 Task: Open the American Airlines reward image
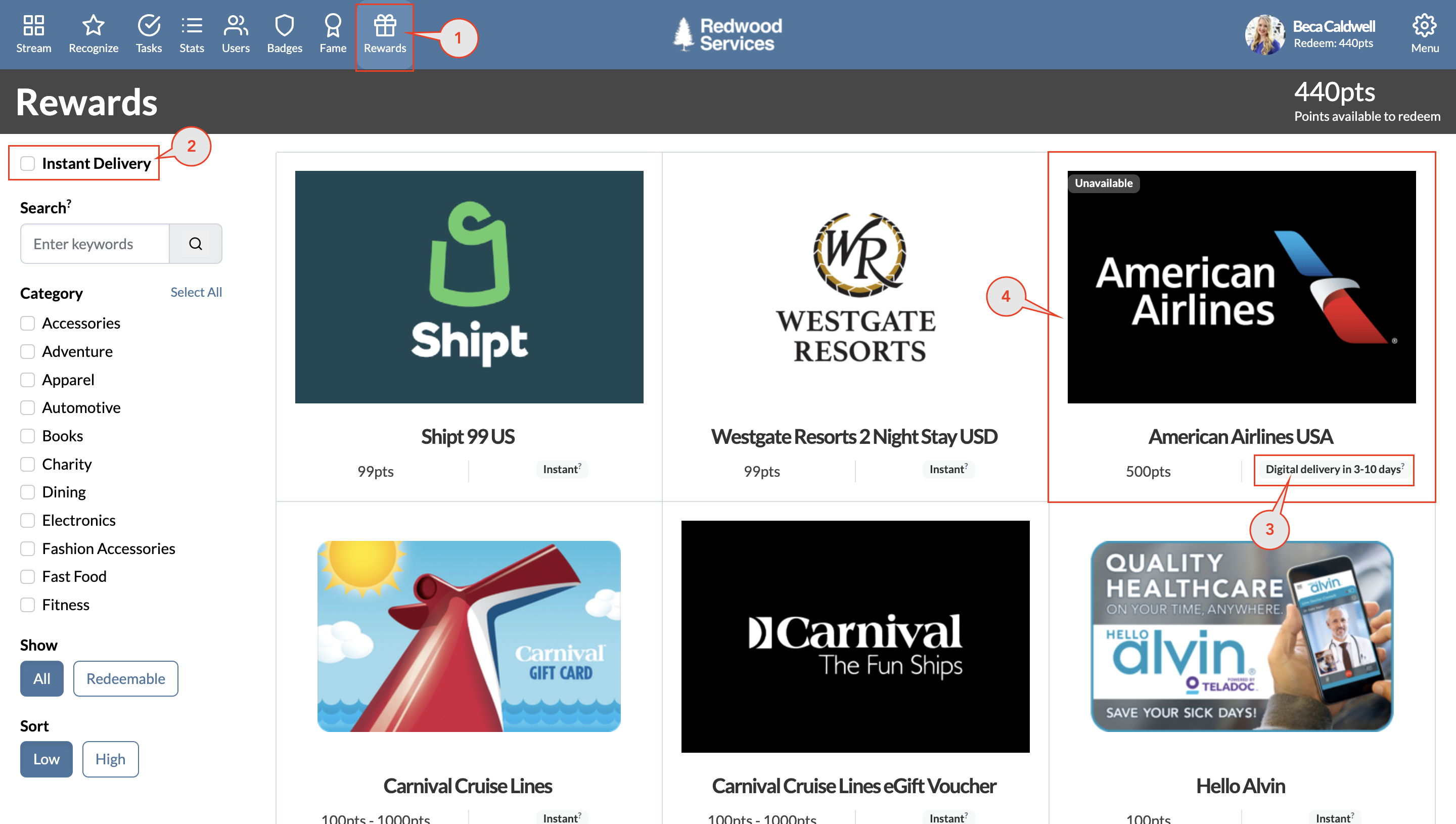1242,287
